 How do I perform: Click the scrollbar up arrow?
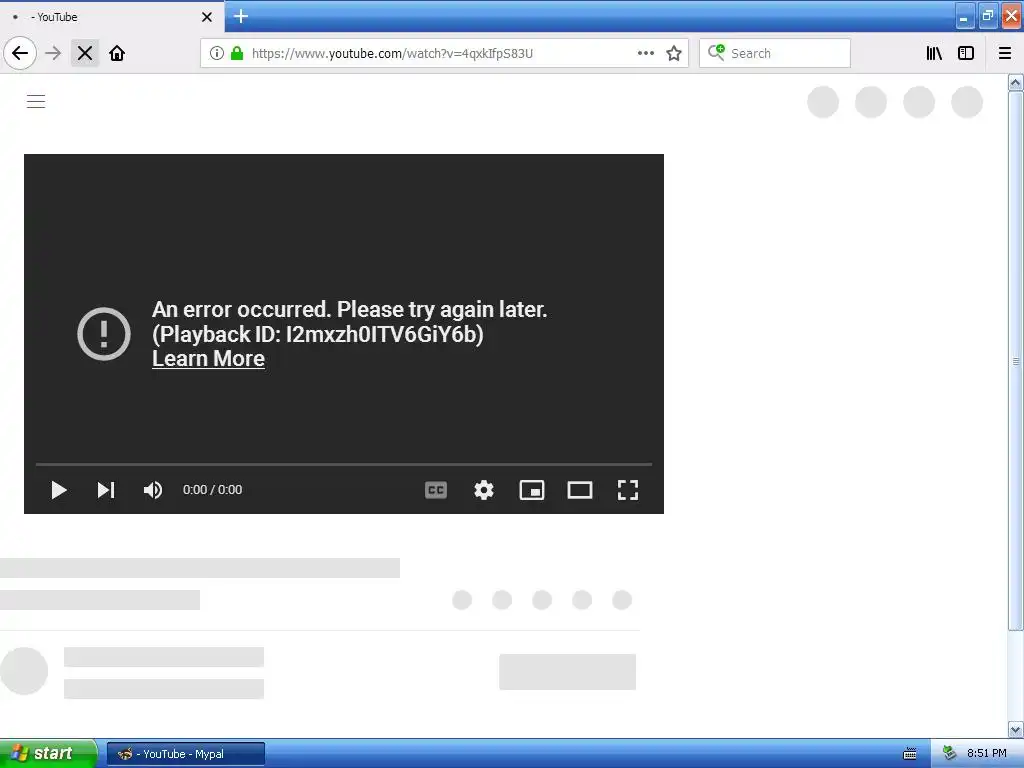coord(1015,82)
